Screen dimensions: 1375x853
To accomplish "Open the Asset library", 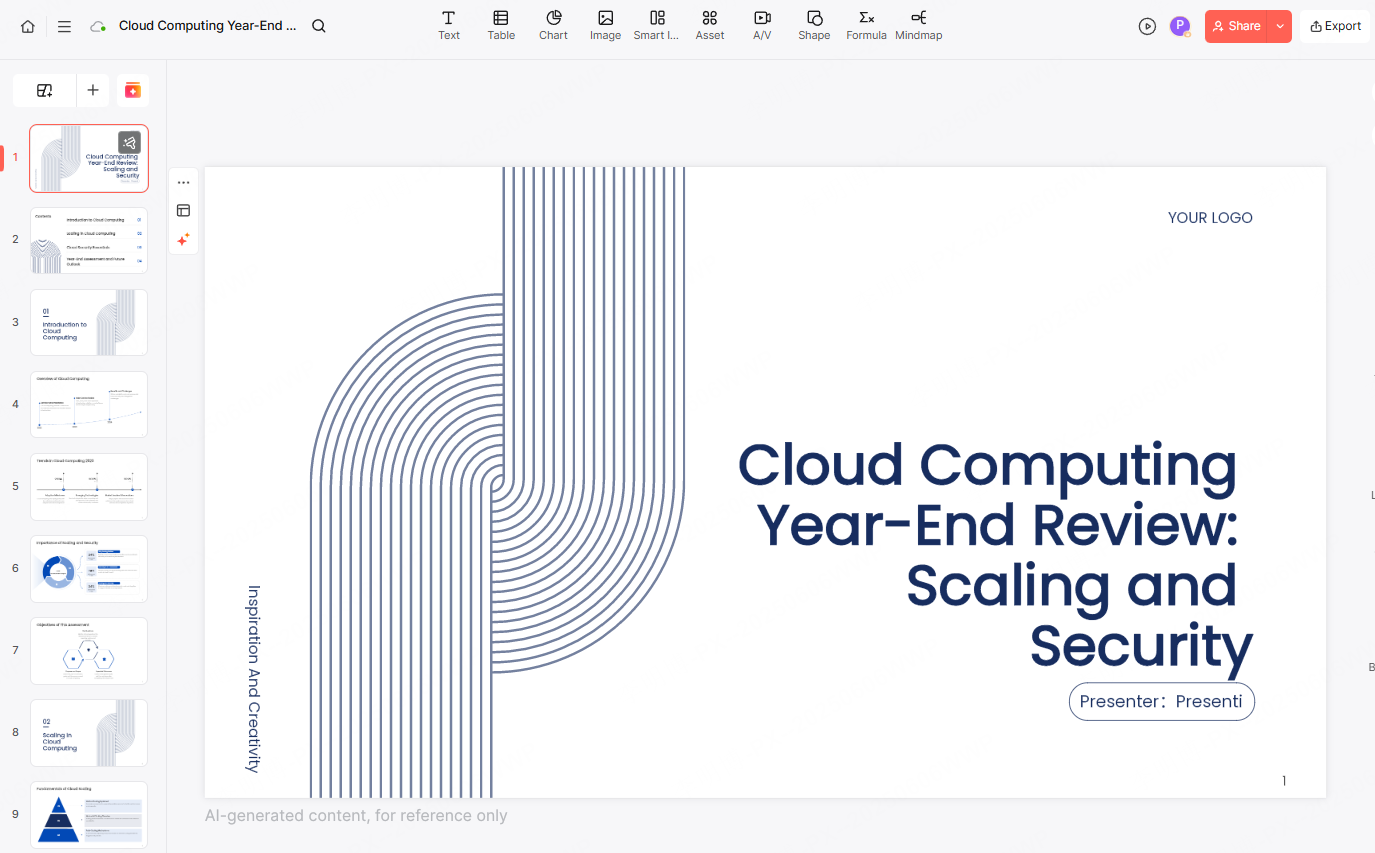I will (709, 26).
